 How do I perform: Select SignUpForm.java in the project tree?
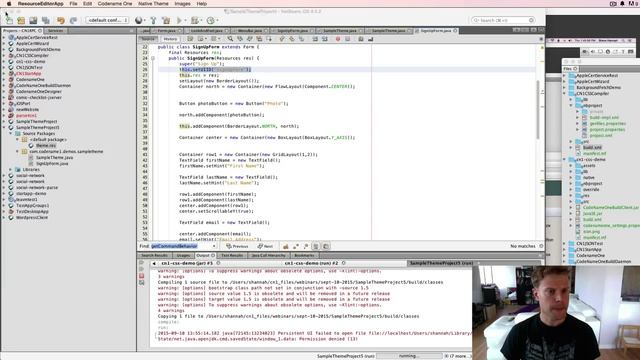pos(52,163)
